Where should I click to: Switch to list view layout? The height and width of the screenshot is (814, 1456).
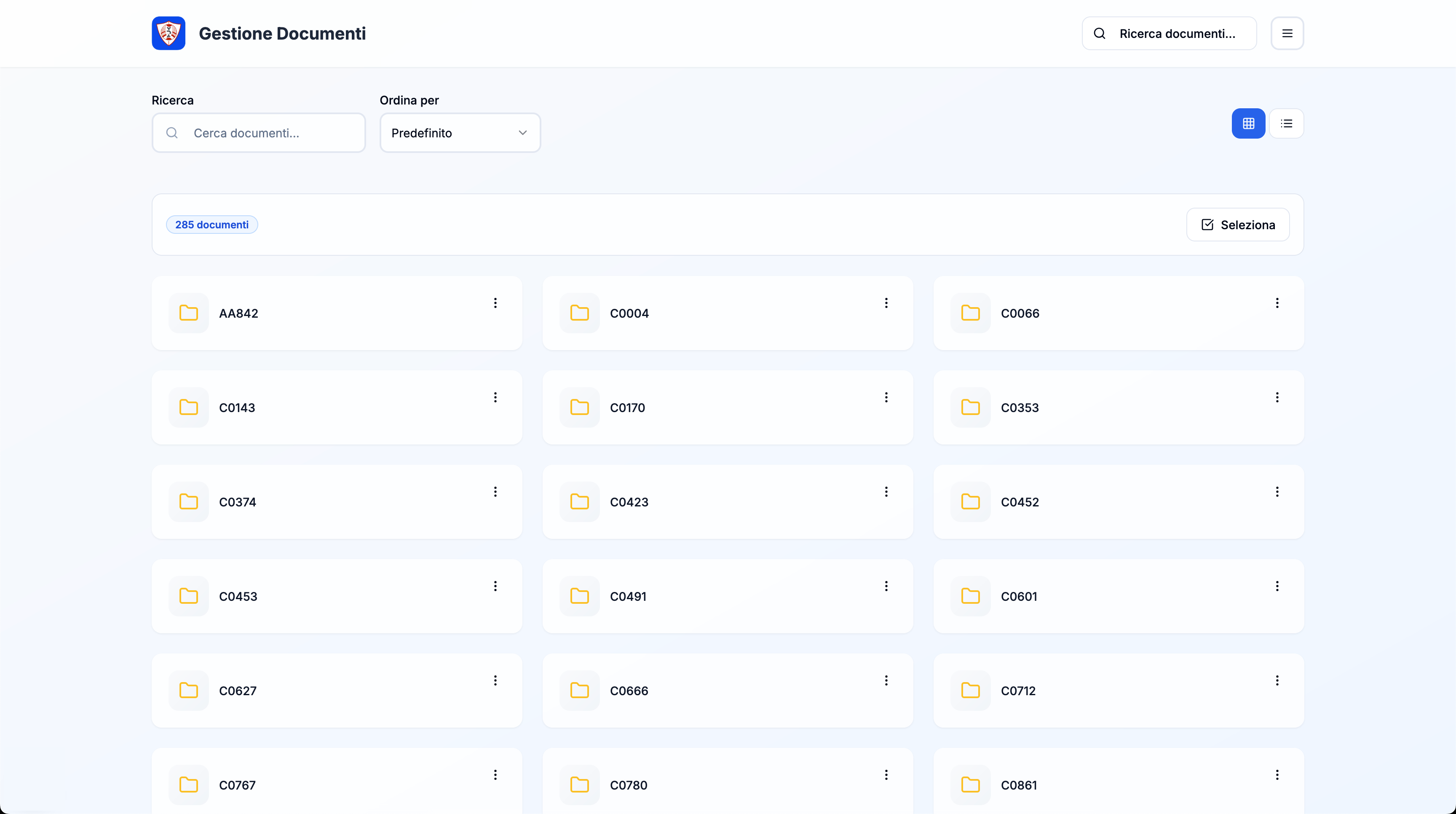click(1287, 123)
